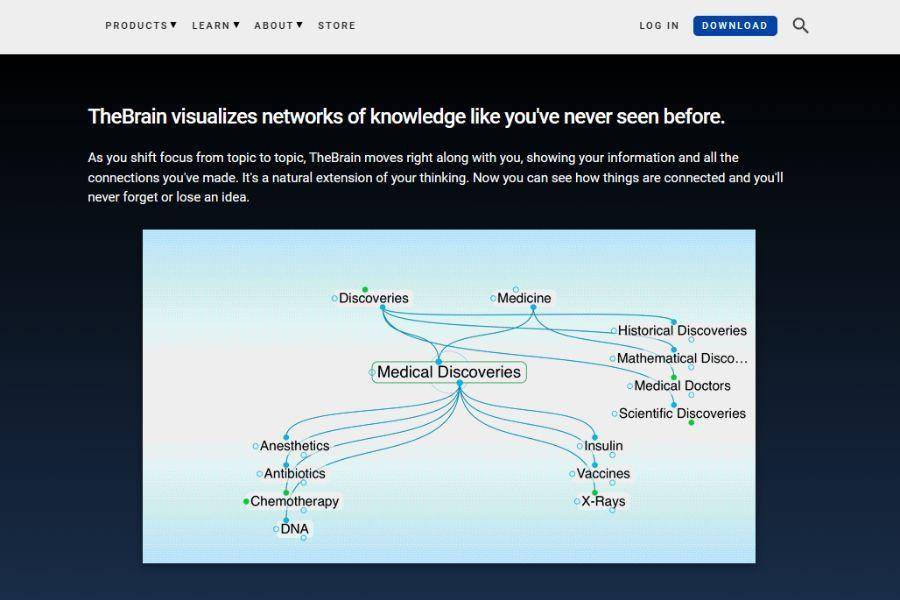Screen dimensions: 900x600
Task: Click the gate circle left of Vaccines
Action: (x=572, y=474)
